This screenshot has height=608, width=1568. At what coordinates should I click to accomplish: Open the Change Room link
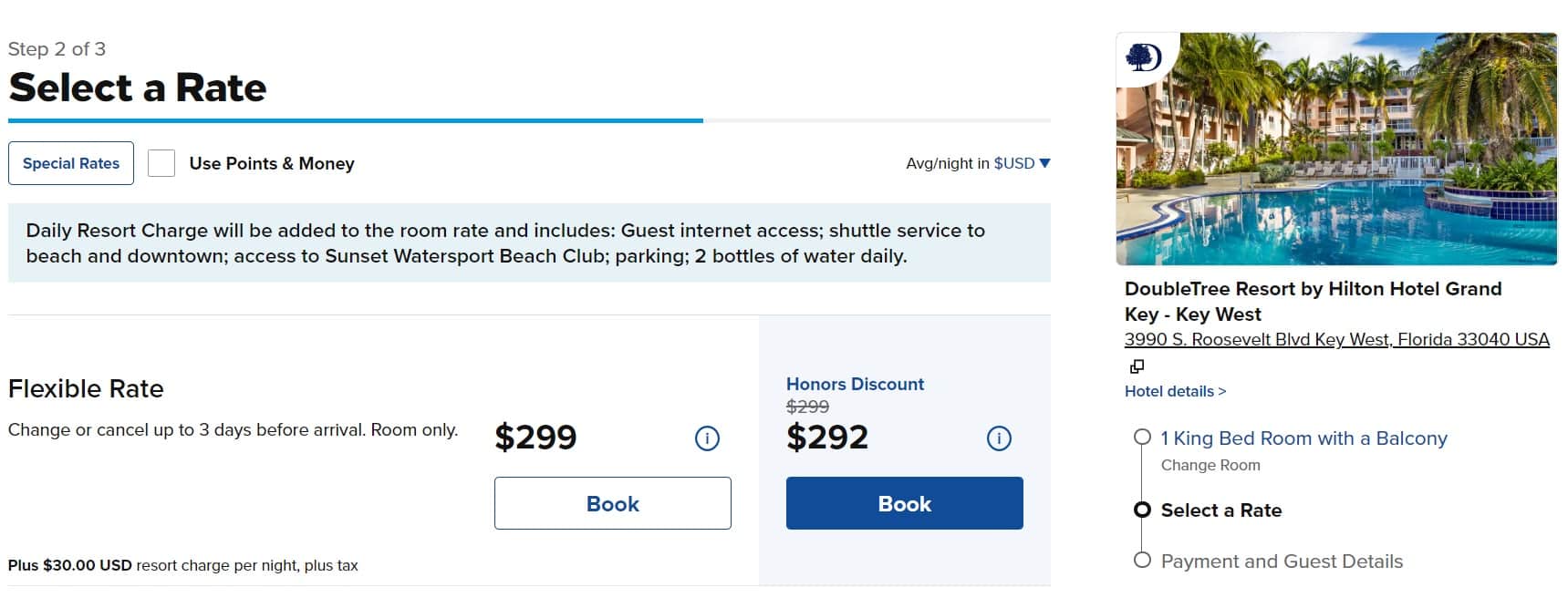click(1210, 465)
